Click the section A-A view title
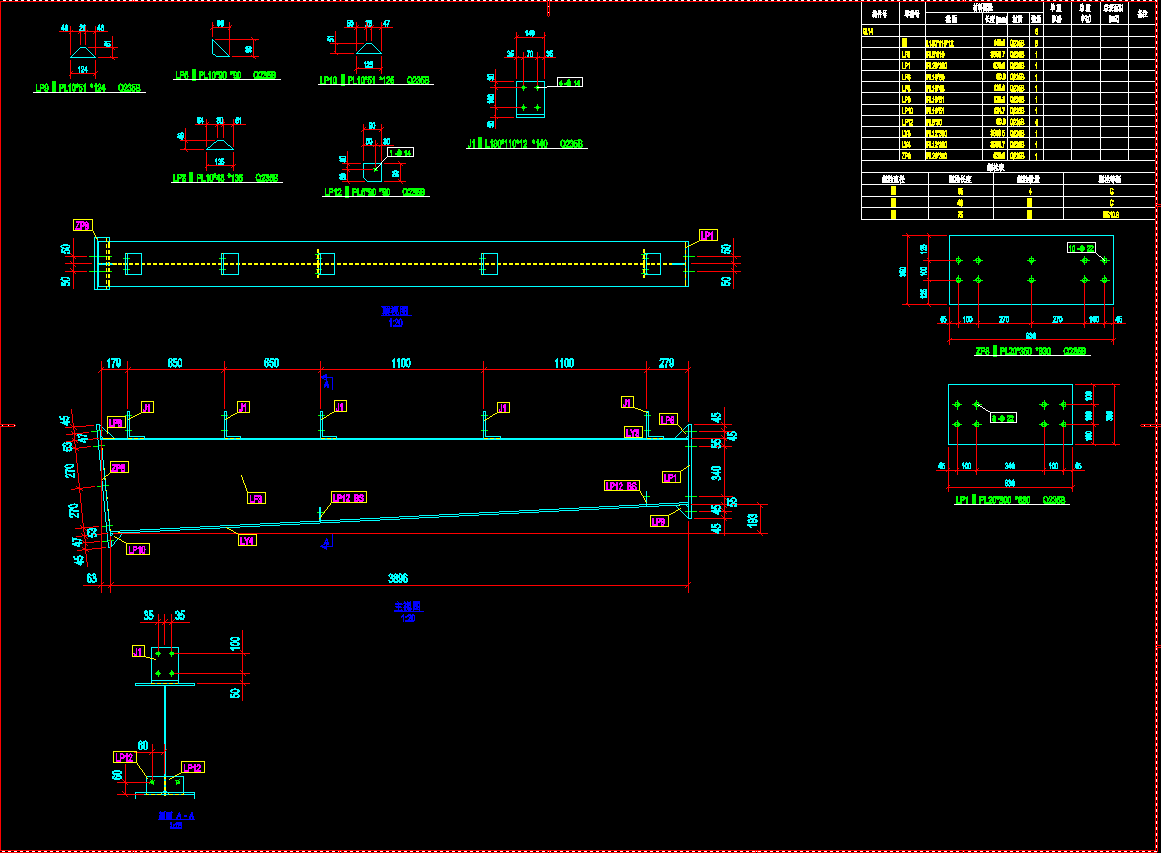Screen dimensions: 1161x853 [176, 816]
